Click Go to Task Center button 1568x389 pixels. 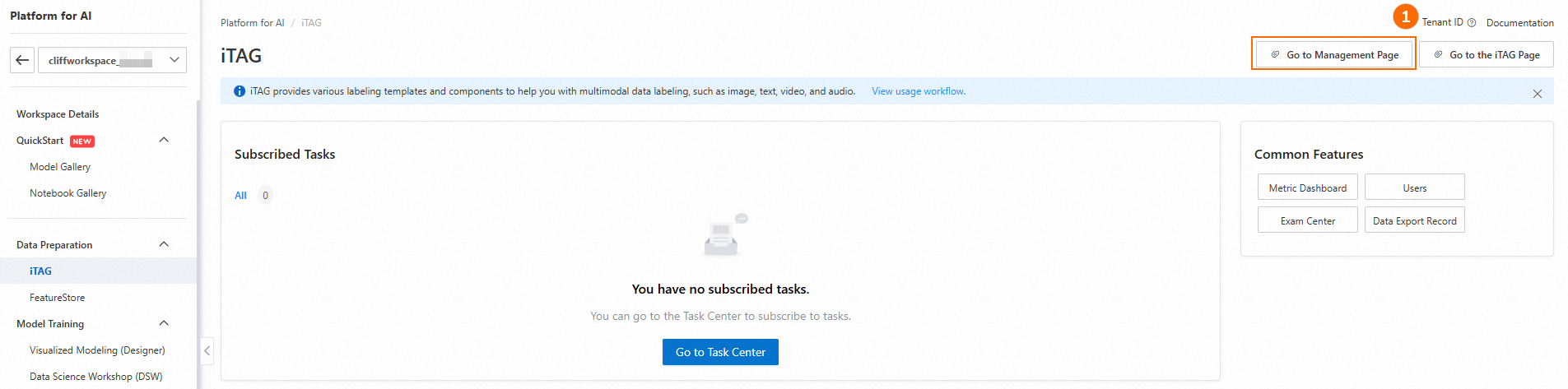720,352
